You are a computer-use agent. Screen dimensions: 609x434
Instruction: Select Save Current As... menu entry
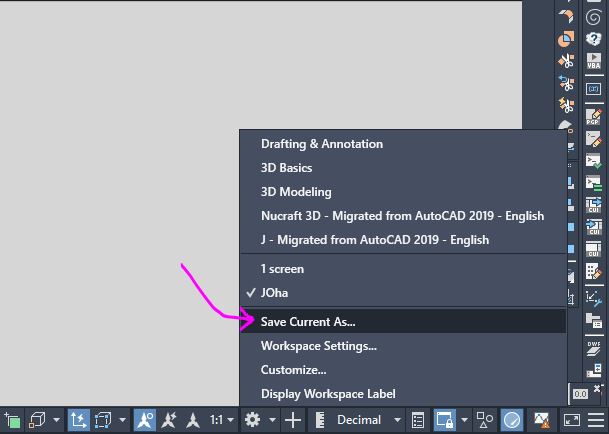[308, 321]
